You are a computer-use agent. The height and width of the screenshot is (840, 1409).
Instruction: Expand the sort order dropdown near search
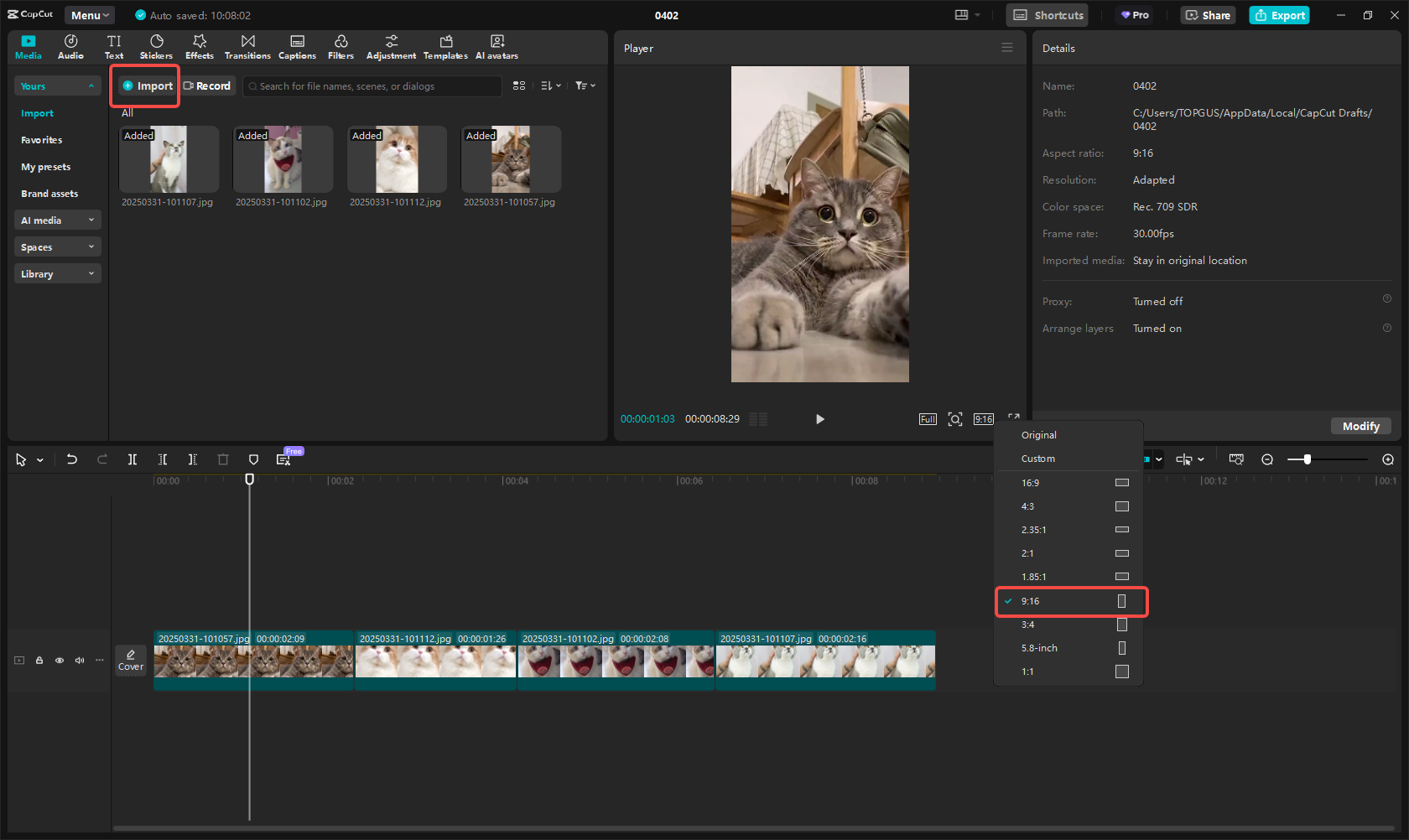[x=551, y=86]
